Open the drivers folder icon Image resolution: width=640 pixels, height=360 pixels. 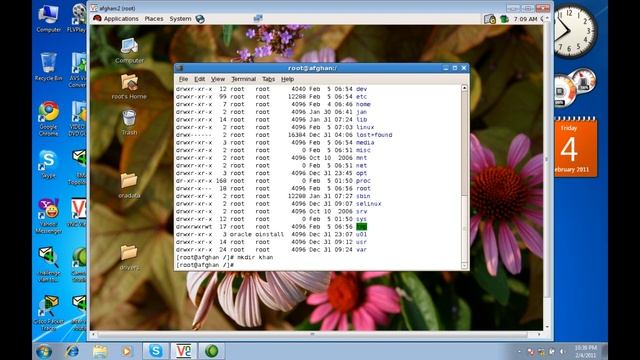[129, 257]
